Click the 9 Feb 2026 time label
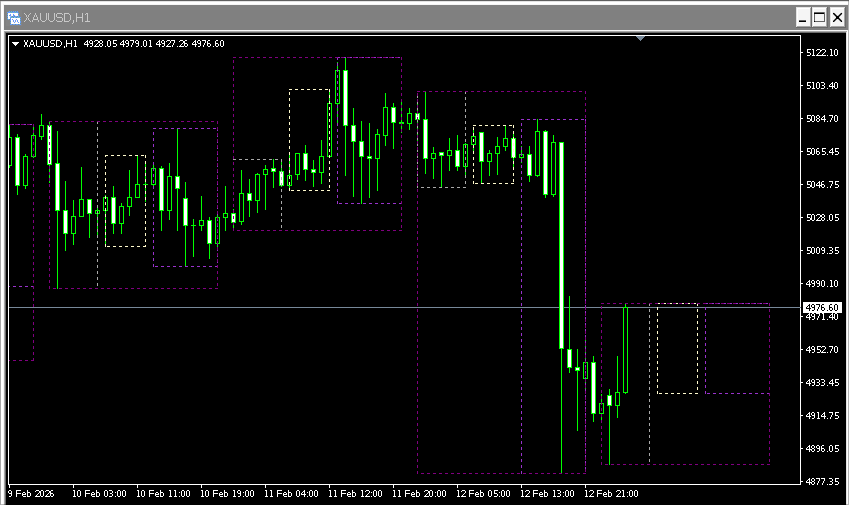The image size is (849, 505). coord(31,494)
